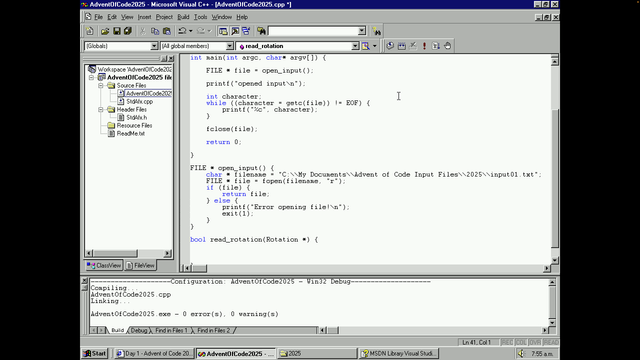
Task: Click the New Text File toolbar icon
Action: point(90,31)
